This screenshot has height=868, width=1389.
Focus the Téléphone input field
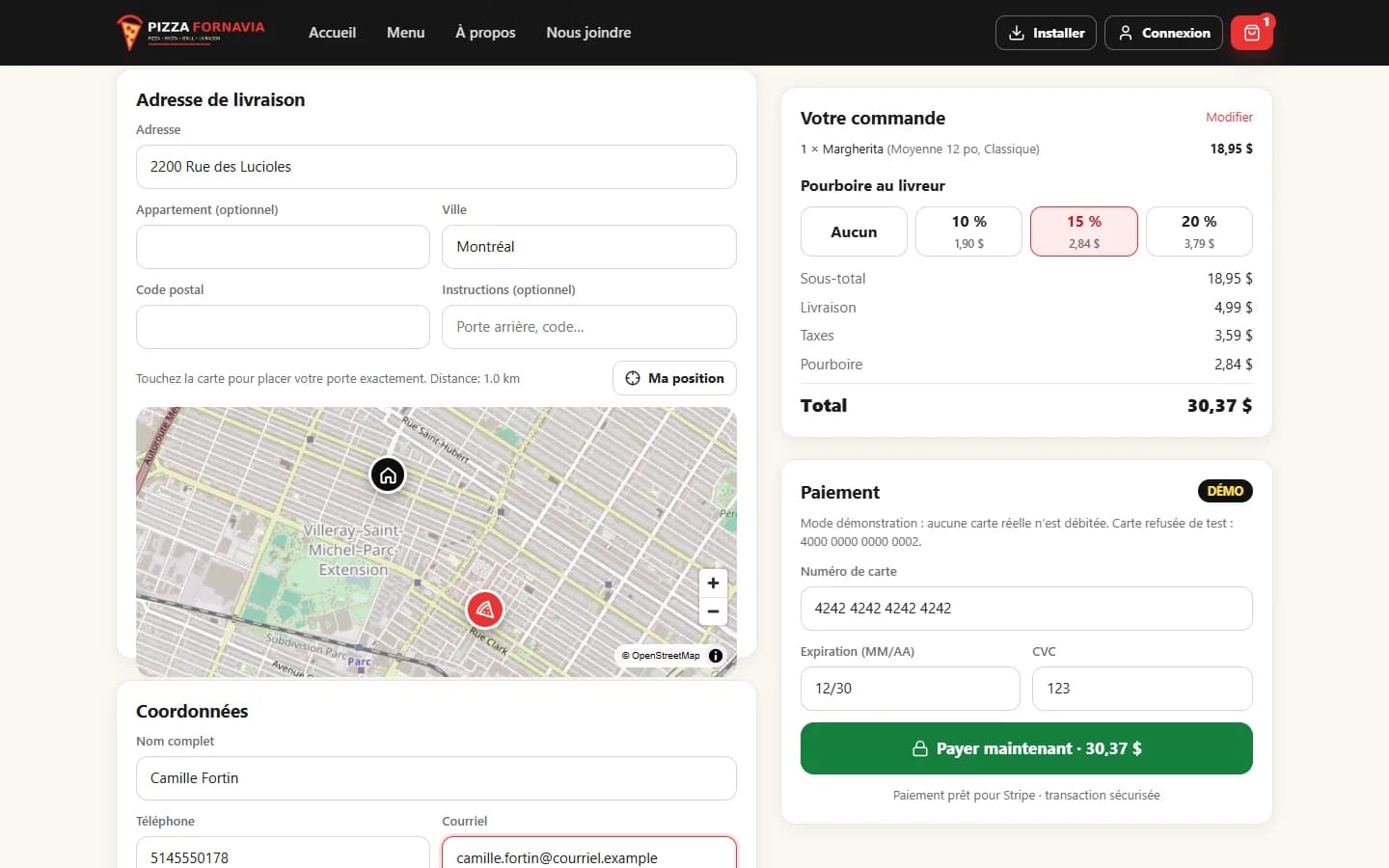tap(283, 854)
